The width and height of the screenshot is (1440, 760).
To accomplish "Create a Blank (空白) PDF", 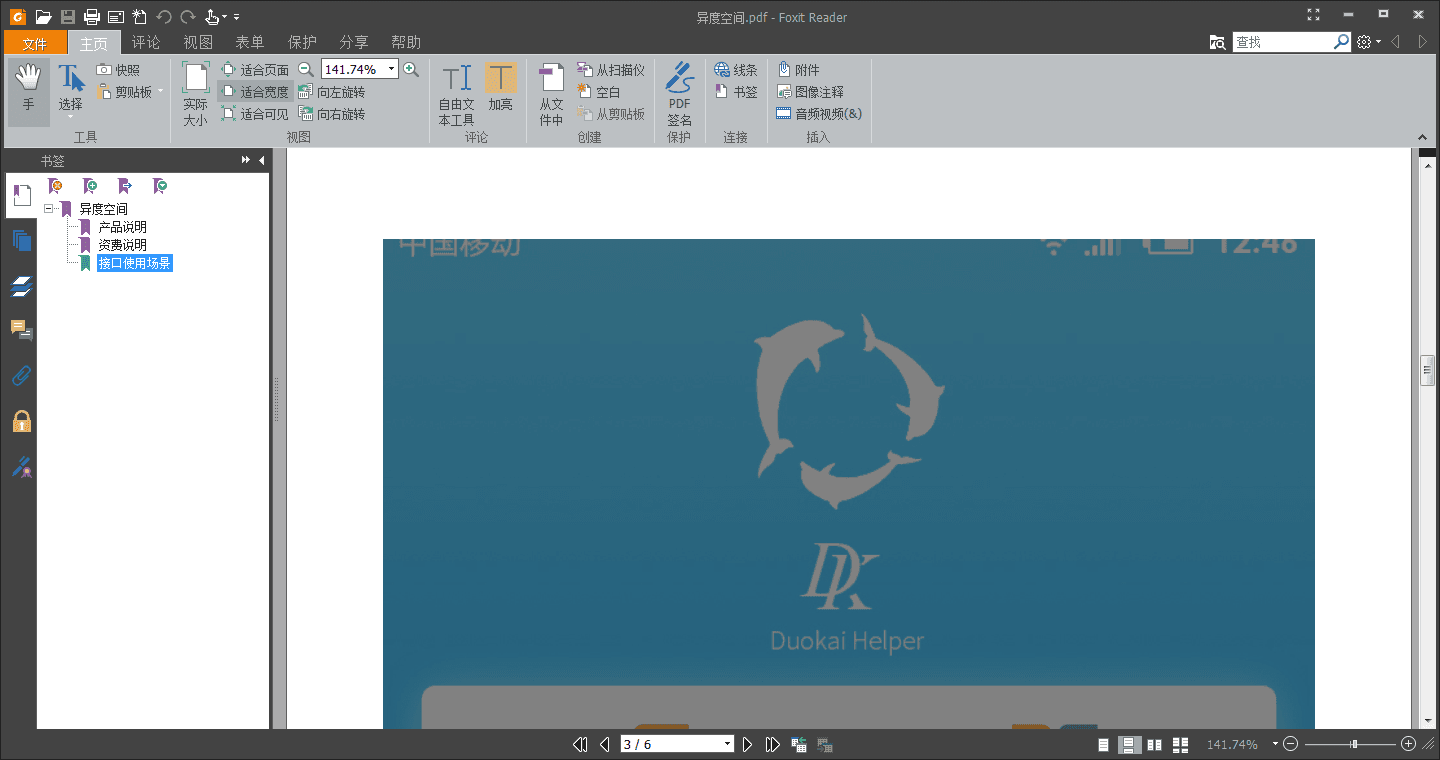I will [x=599, y=92].
